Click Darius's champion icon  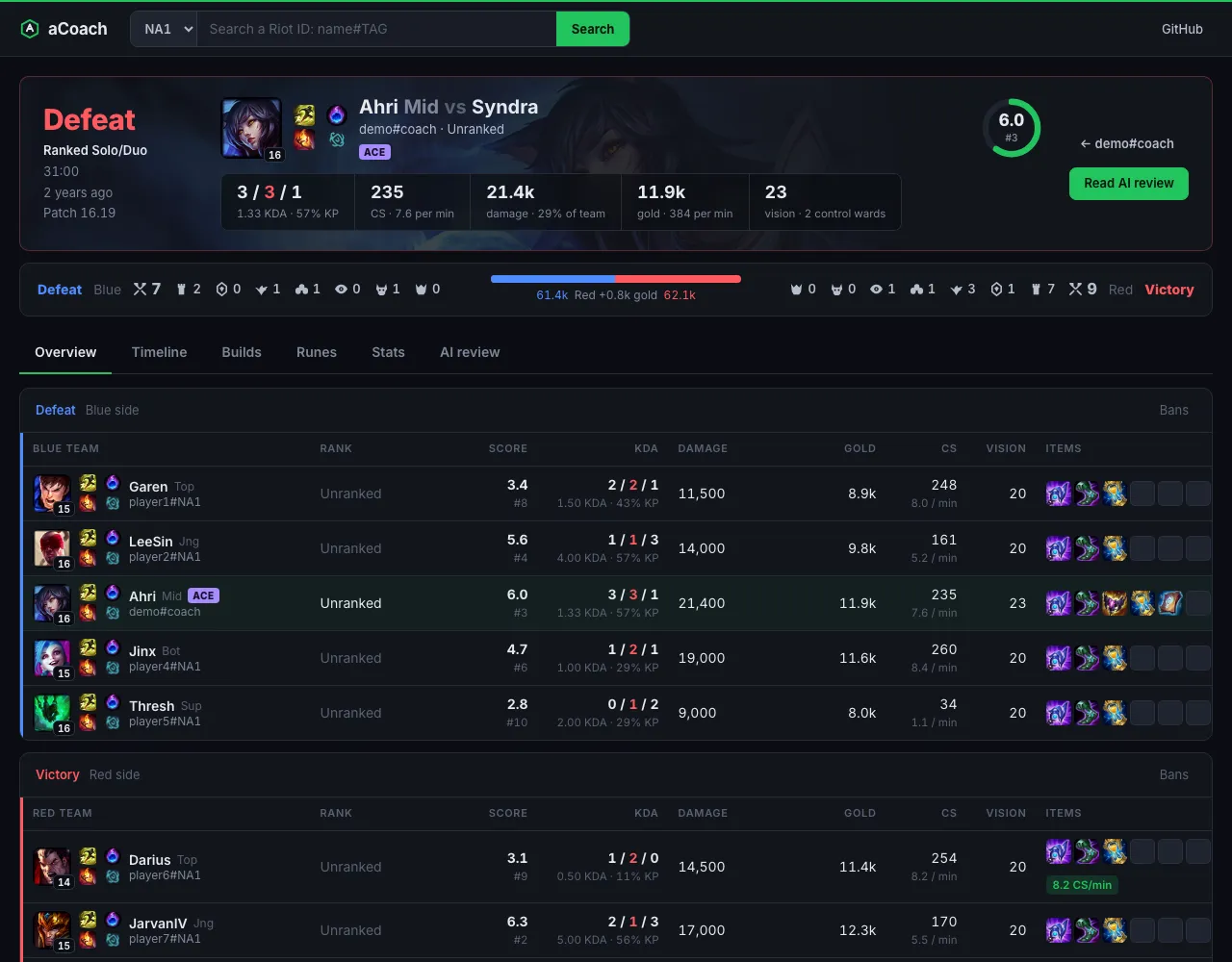(x=52, y=867)
